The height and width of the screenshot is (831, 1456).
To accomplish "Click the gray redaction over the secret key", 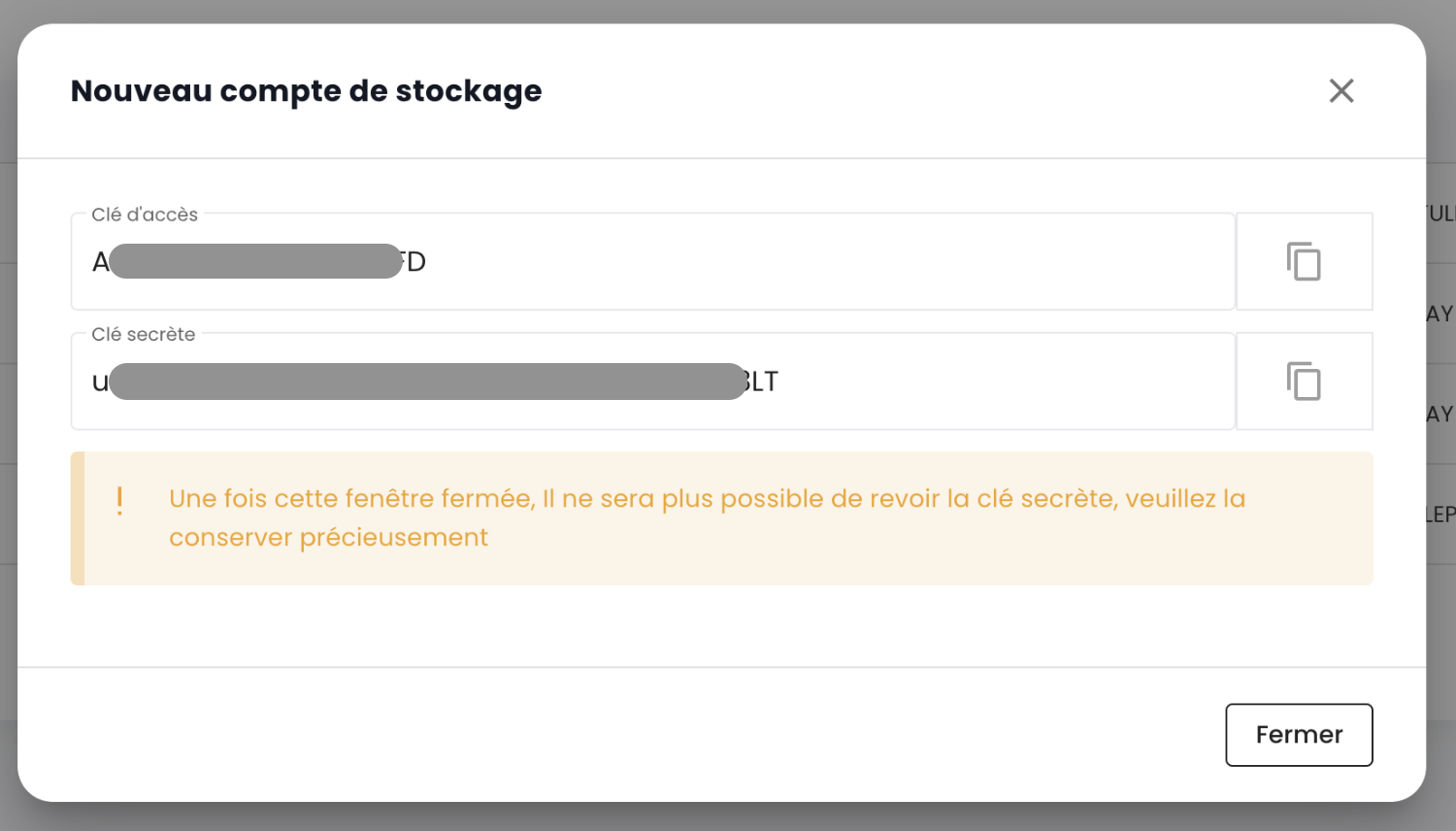I will (x=427, y=382).
